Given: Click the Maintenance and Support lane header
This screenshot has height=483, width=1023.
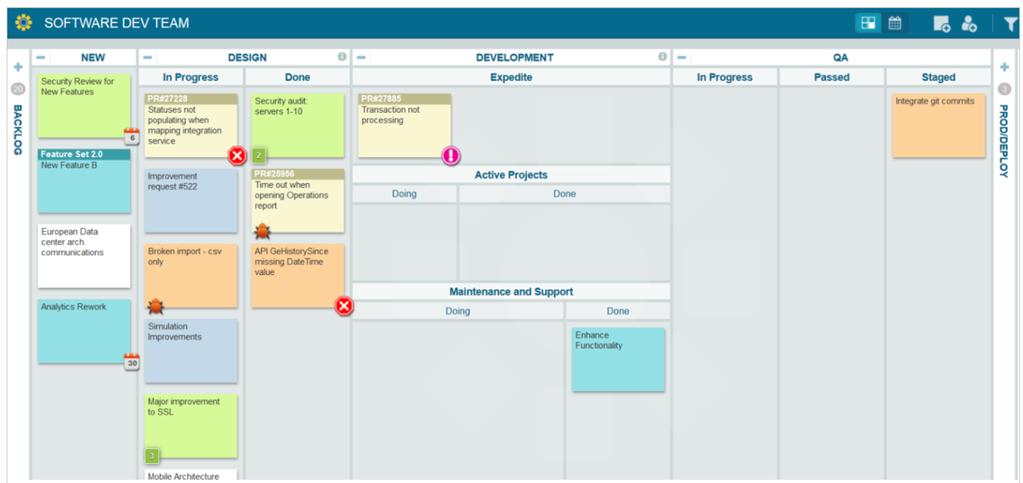Looking at the screenshot, I should pos(511,292).
